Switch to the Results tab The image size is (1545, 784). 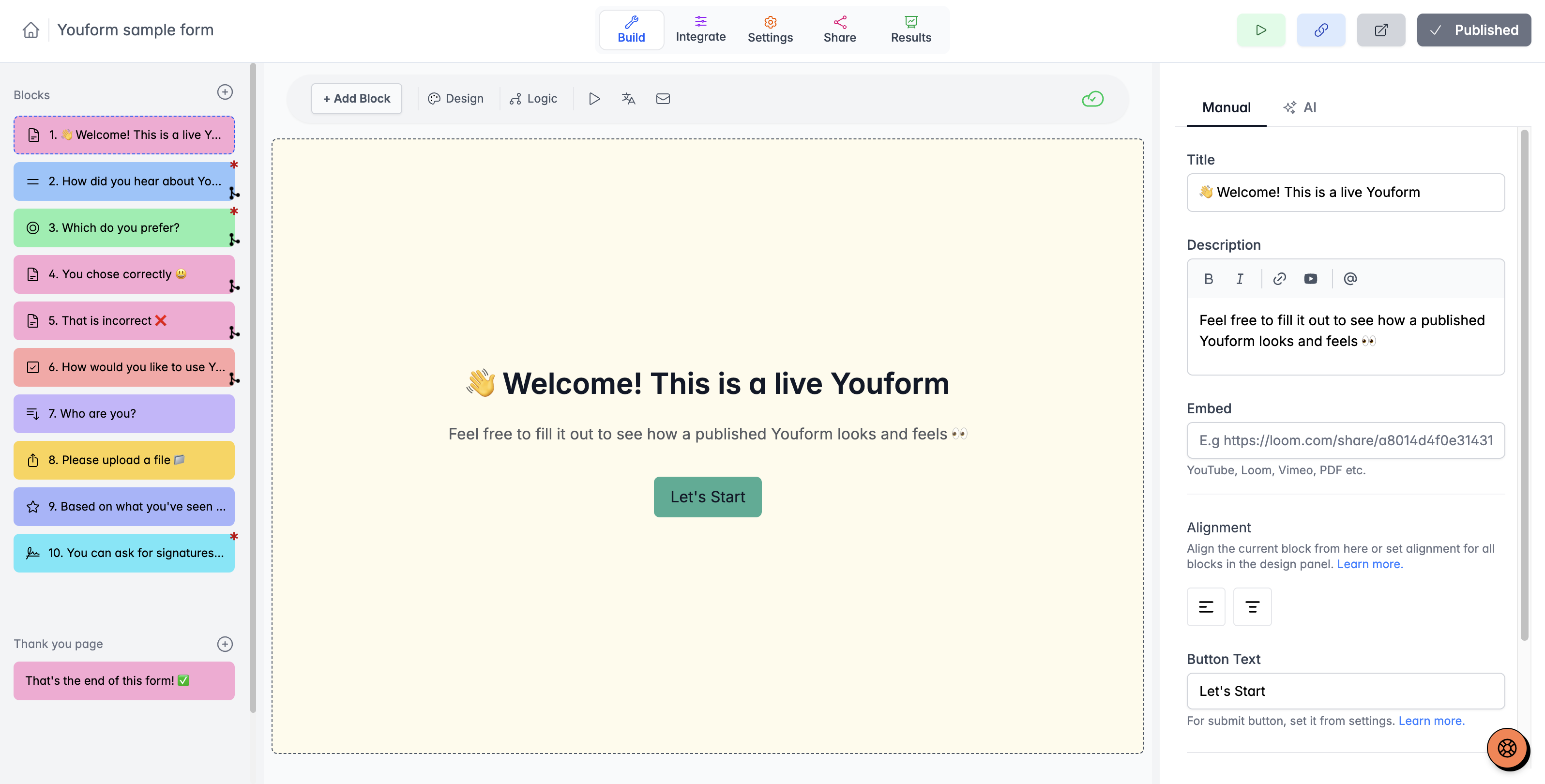point(910,29)
